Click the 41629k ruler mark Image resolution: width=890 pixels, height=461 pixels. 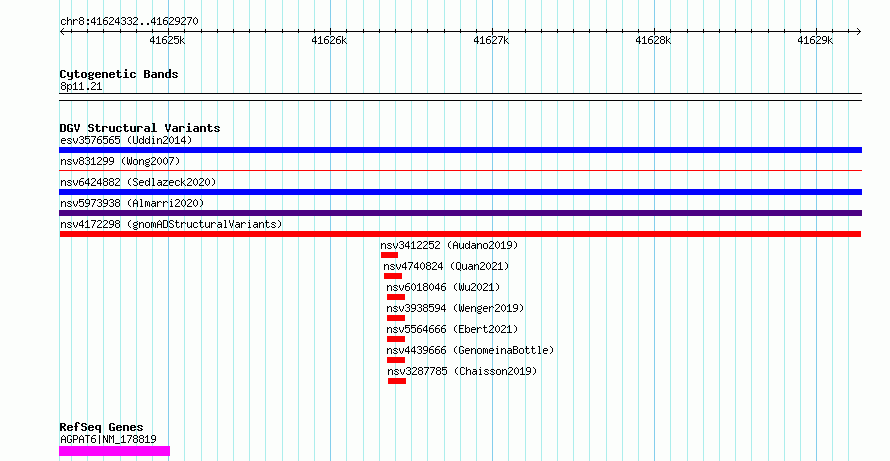(x=815, y=40)
